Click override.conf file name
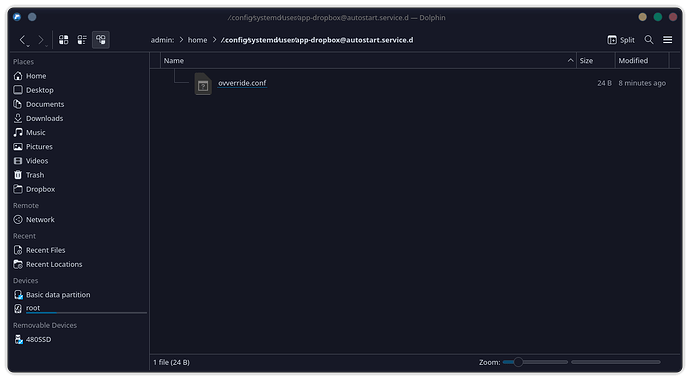Viewport: 690px width, 380px height. [x=242, y=83]
